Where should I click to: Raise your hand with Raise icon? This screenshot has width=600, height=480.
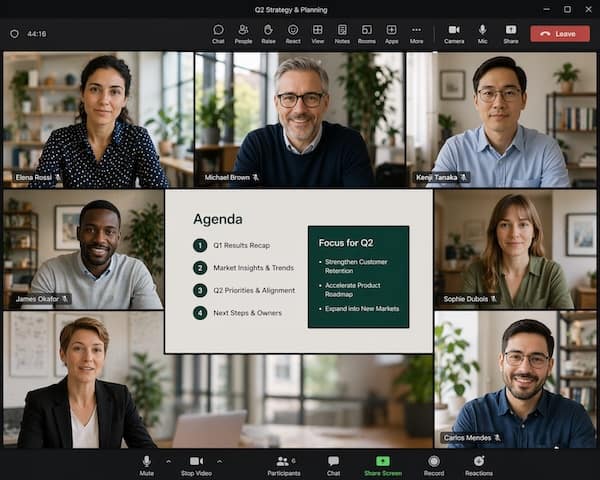point(268,34)
